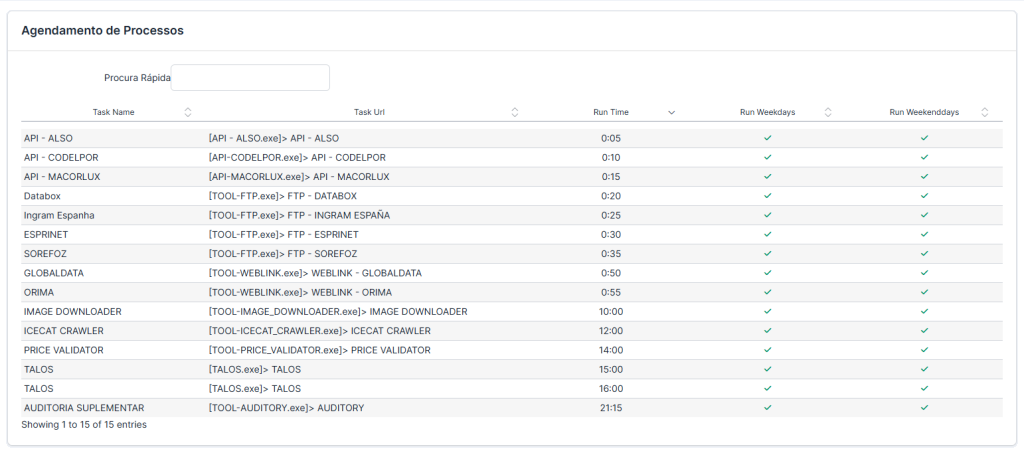
Task: Sort table by Run Time column header
Action: pos(611,112)
